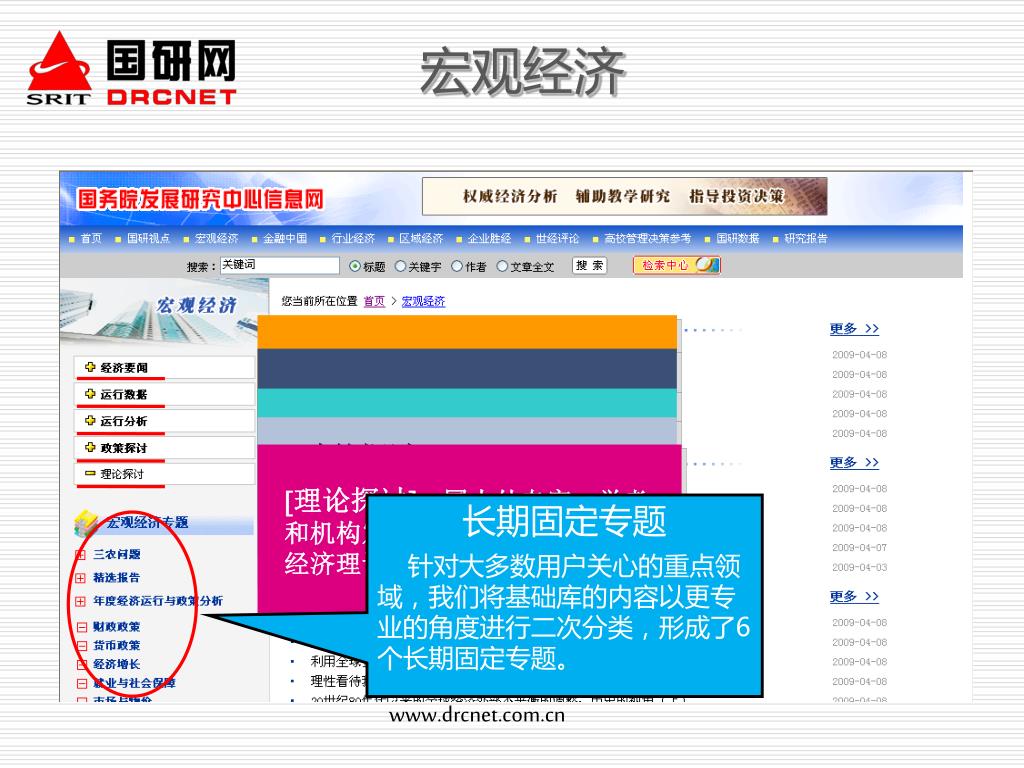1024x768 pixels.
Task: Click the 关键词 search input field
Action: [x=280, y=265]
